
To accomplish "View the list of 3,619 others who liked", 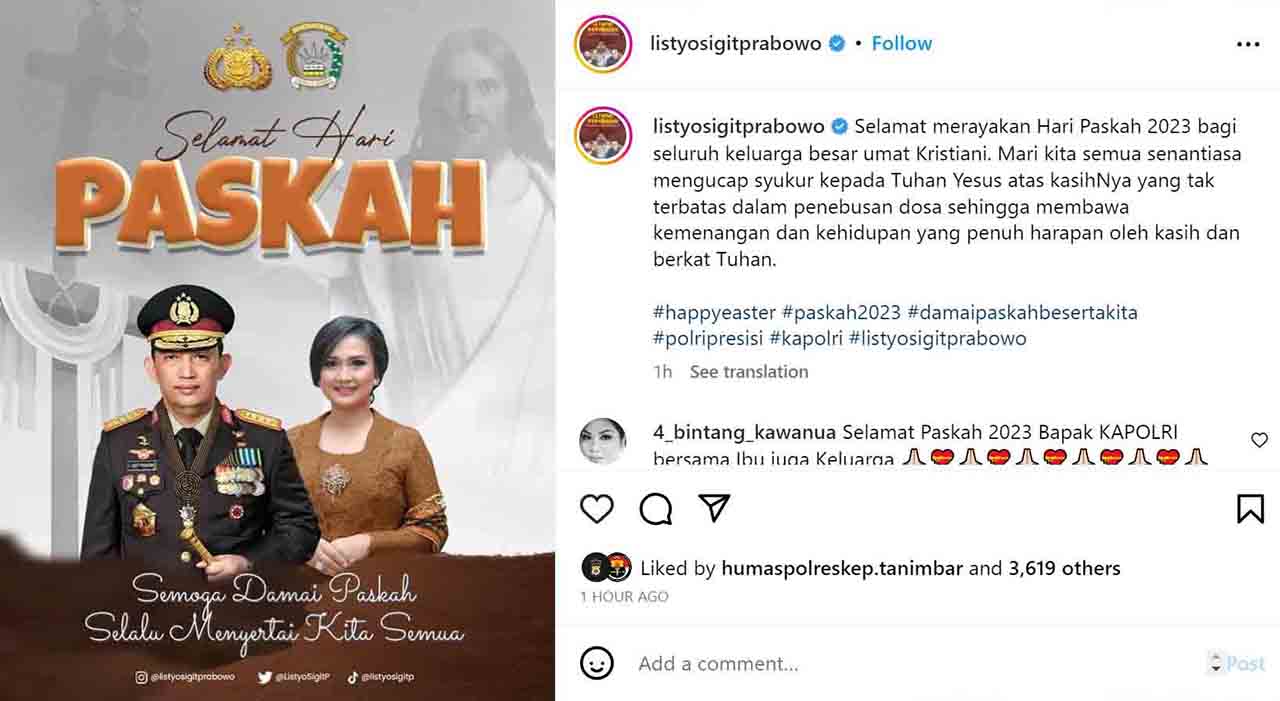I will click(1064, 568).
